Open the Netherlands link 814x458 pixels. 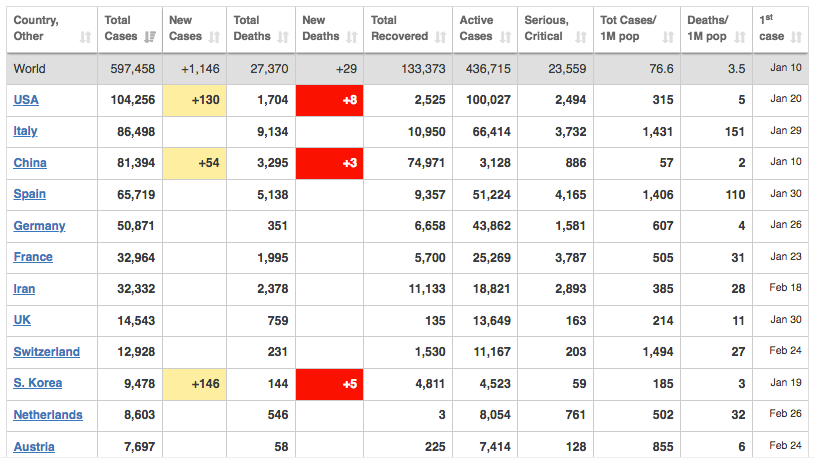[x=48, y=415]
